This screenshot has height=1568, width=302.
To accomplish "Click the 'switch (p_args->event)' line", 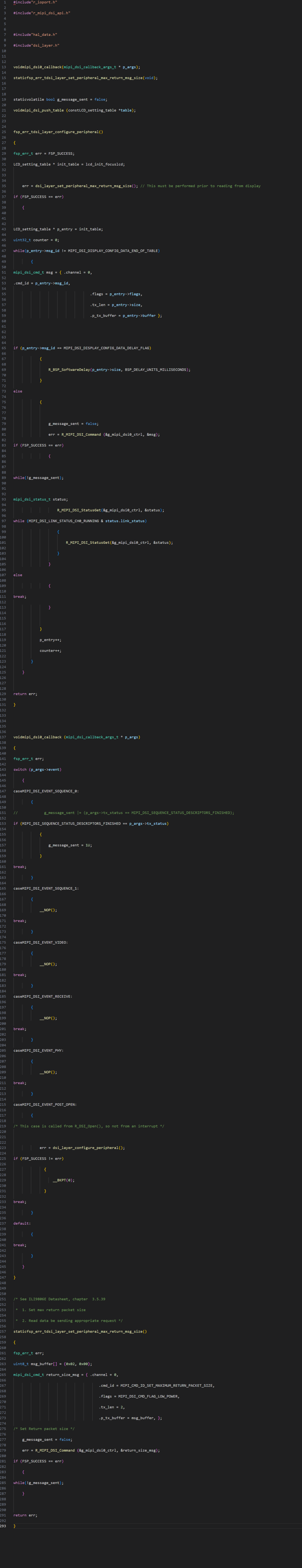I will point(38,769).
